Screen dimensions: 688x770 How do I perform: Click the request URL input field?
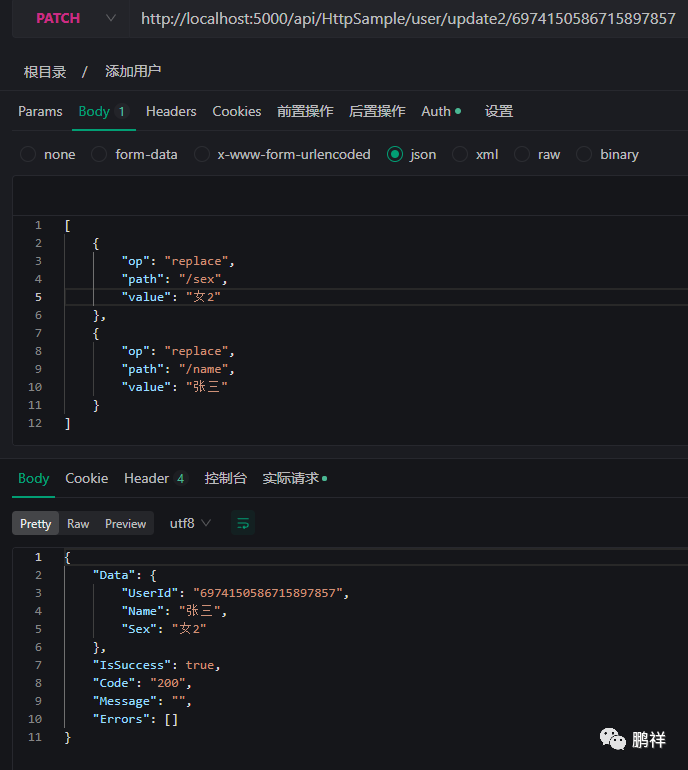[x=408, y=19]
